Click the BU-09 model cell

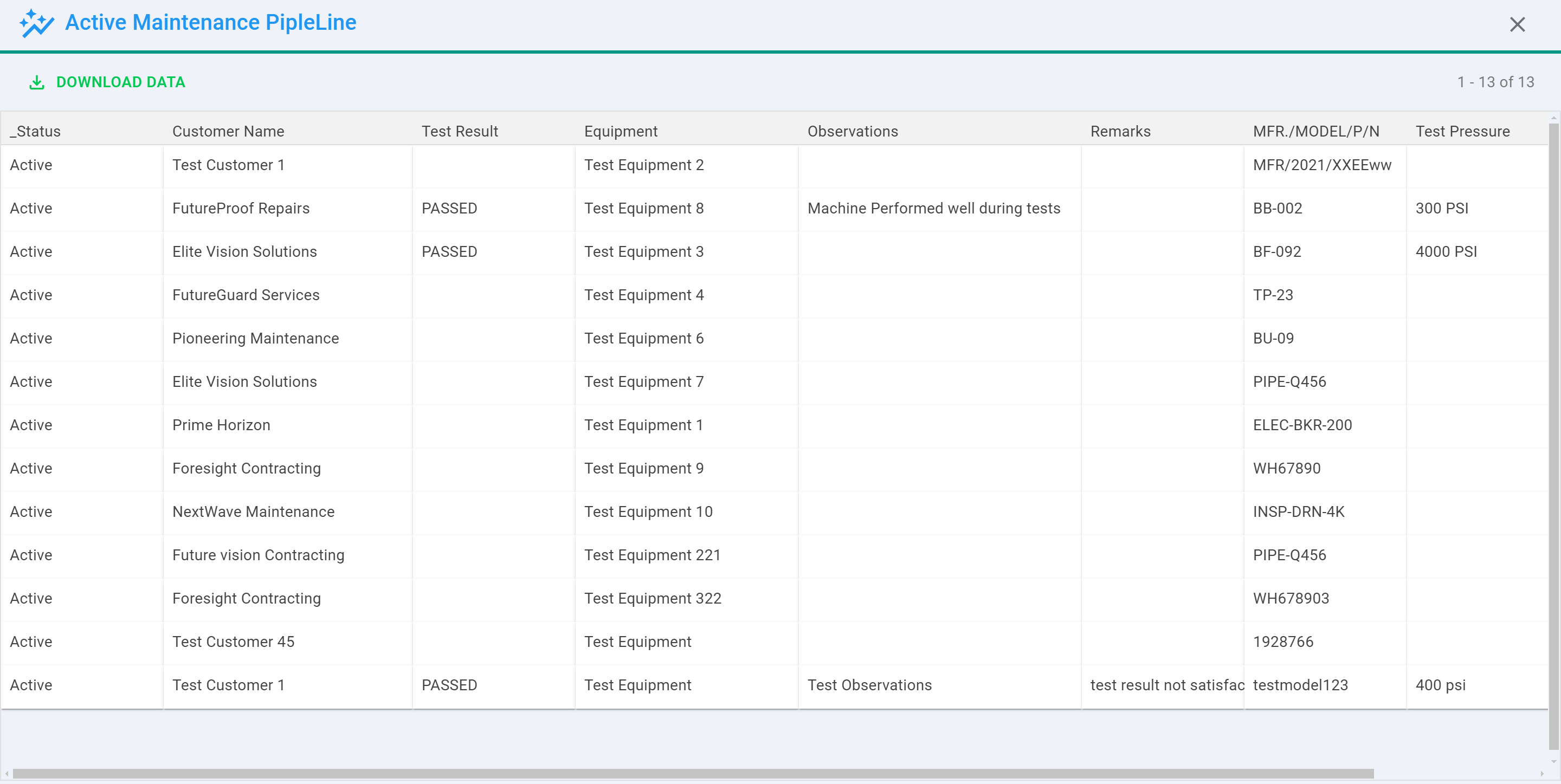point(1325,338)
